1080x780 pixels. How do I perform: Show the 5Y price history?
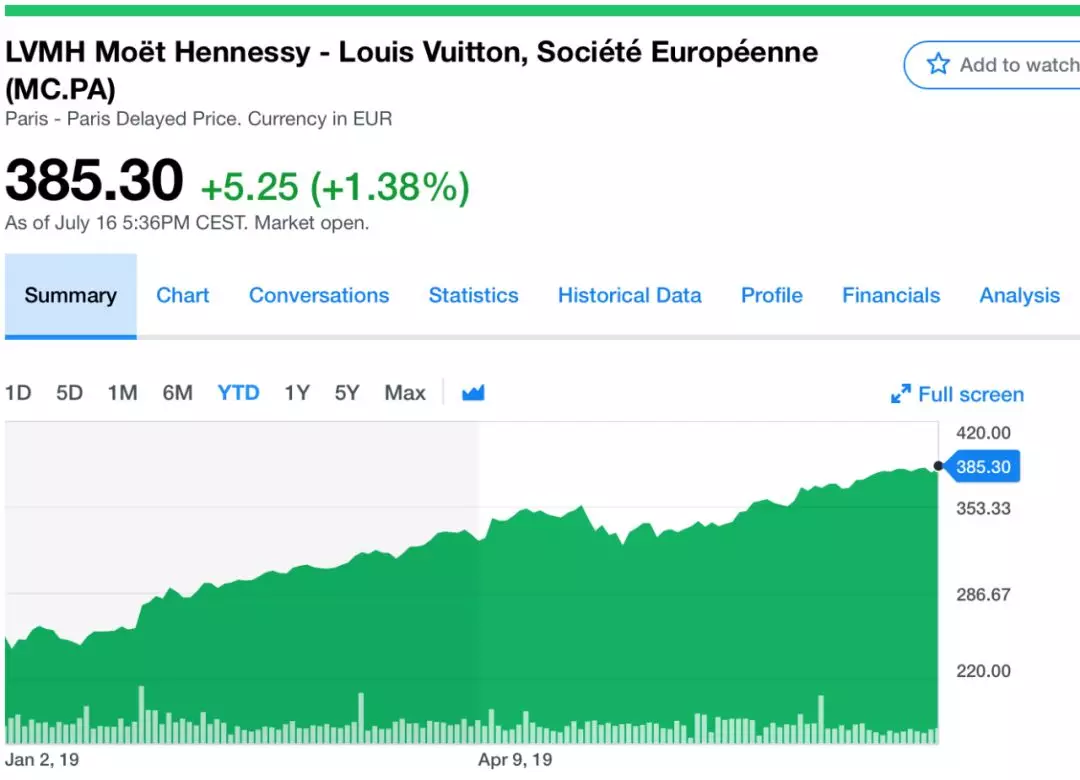click(346, 393)
